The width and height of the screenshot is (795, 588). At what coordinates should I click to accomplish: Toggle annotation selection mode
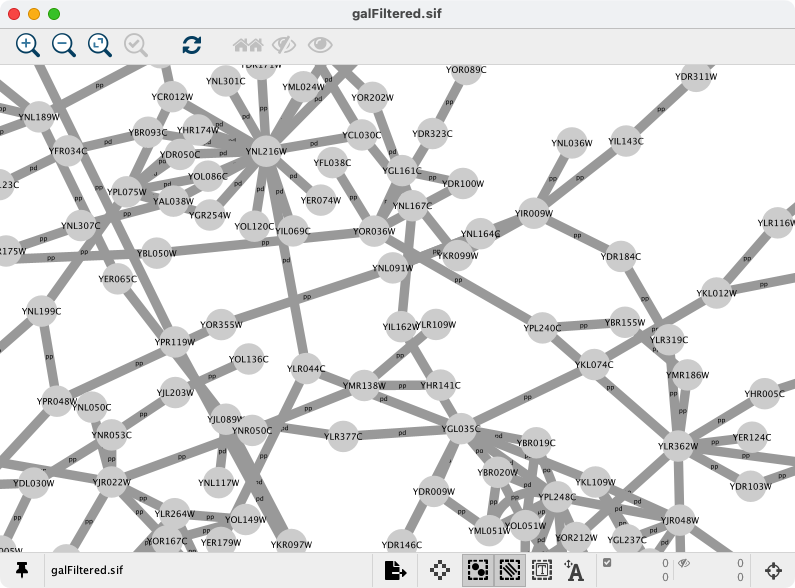pos(542,570)
